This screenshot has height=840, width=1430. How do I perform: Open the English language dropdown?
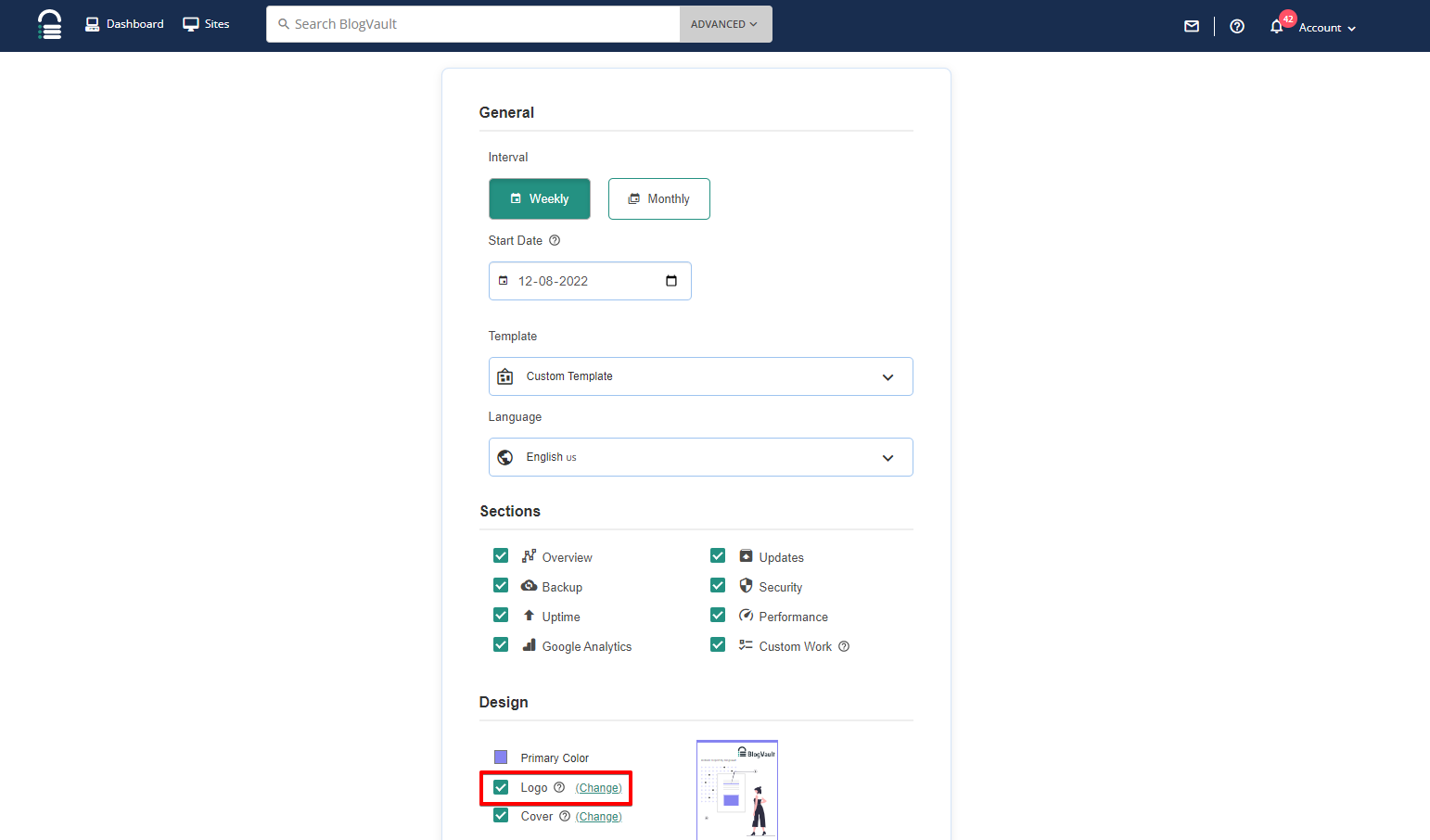[x=701, y=457]
